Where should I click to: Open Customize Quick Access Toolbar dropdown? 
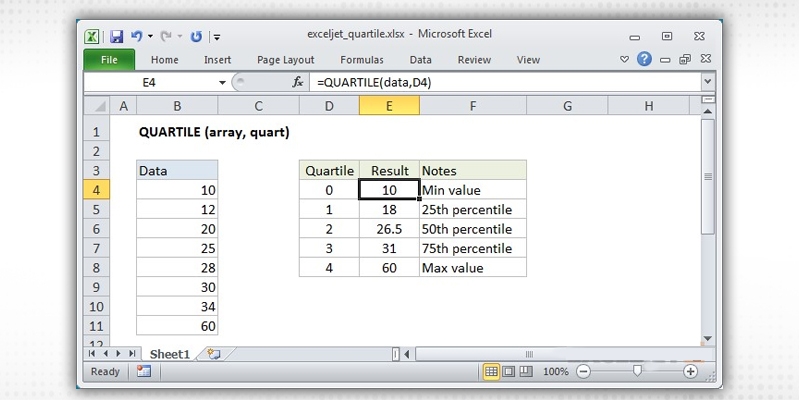tap(218, 37)
